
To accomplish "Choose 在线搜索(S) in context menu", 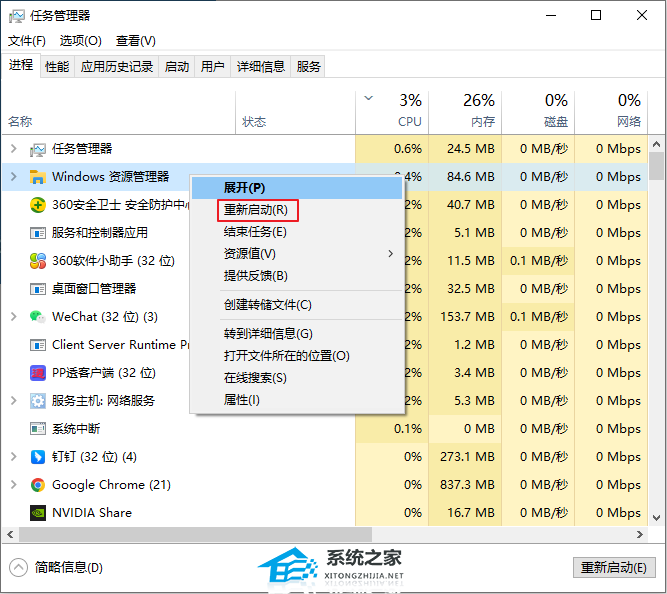I will pyautogui.click(x=297, y=378).
